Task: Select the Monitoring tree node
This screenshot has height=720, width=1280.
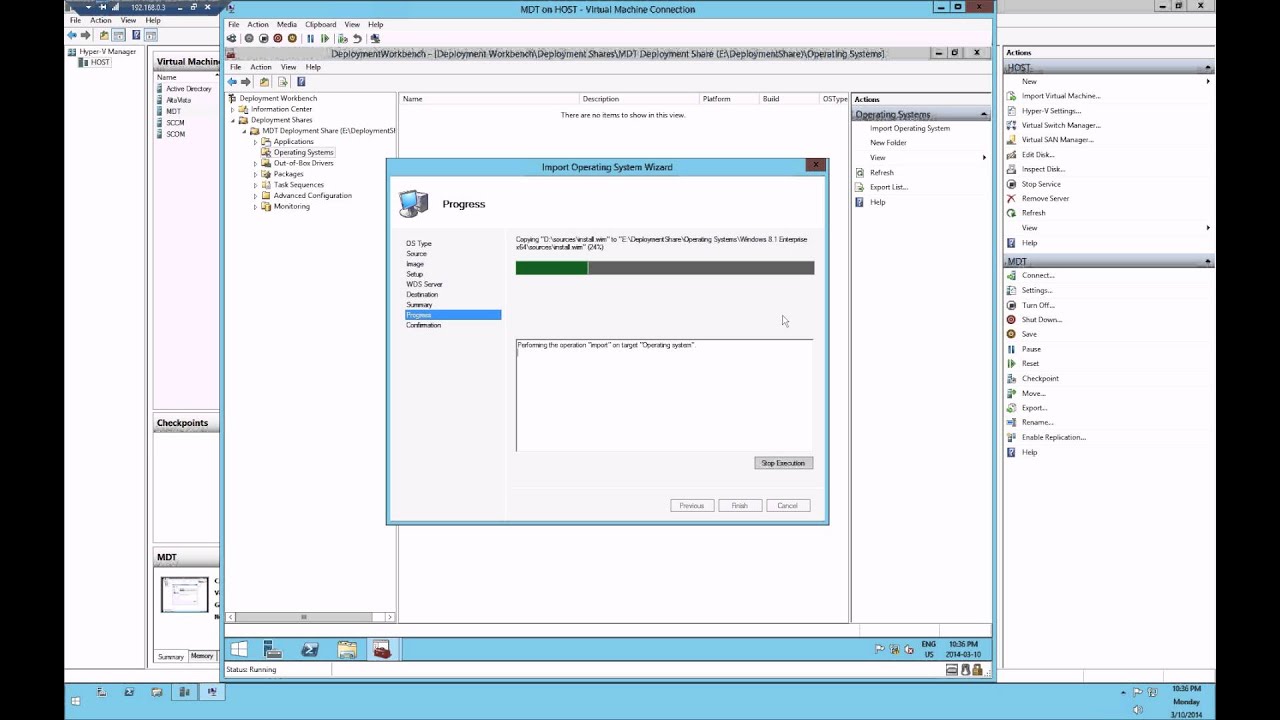Action: [x=291, y=206]
